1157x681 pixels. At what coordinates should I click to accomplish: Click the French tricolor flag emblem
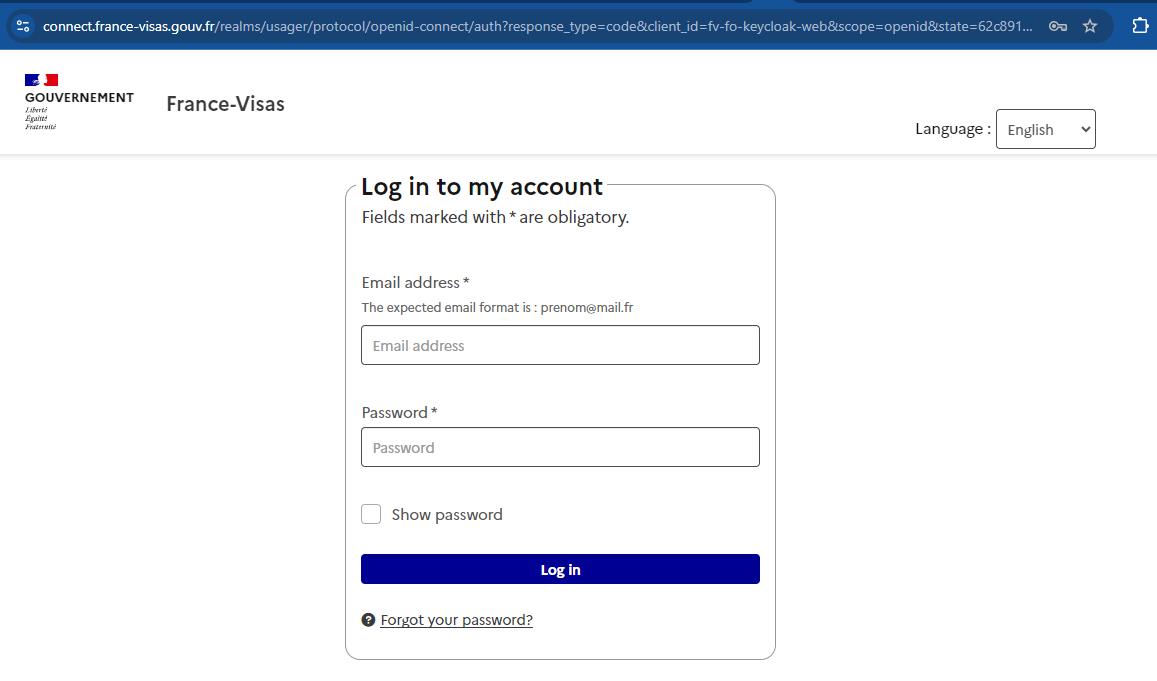(44, 80)
